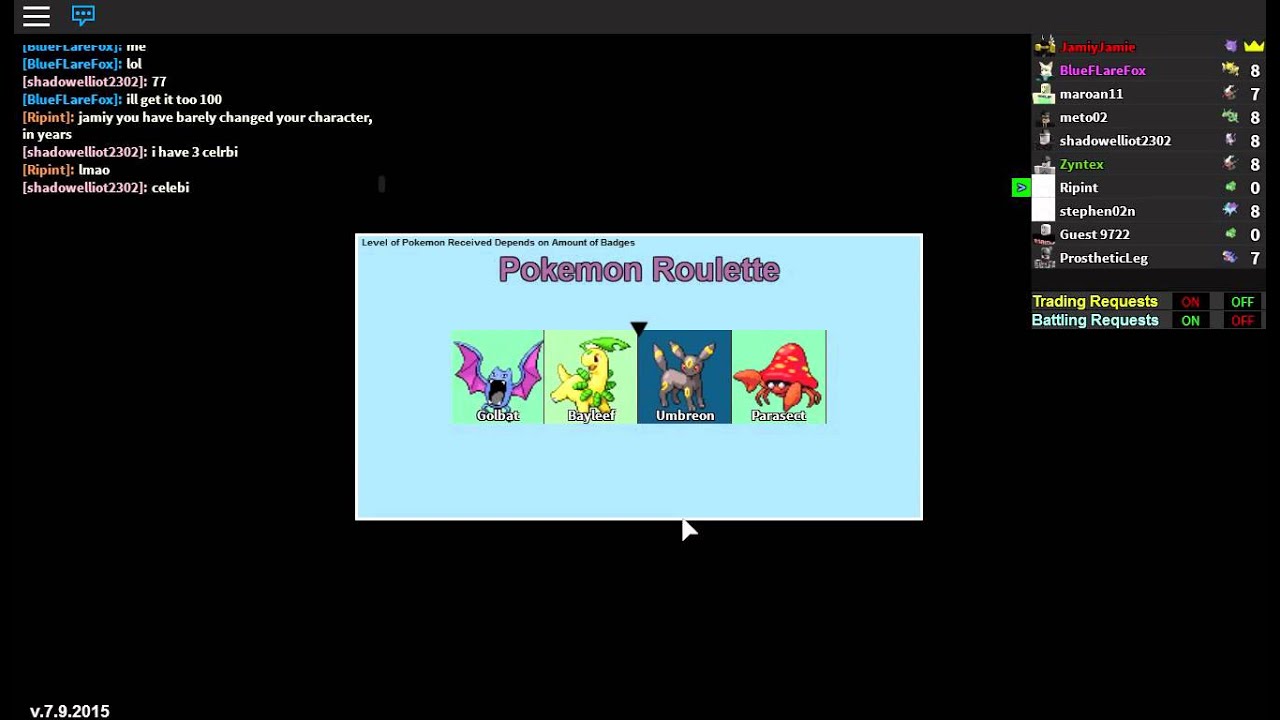Select player name Guest 9722

1094,234
